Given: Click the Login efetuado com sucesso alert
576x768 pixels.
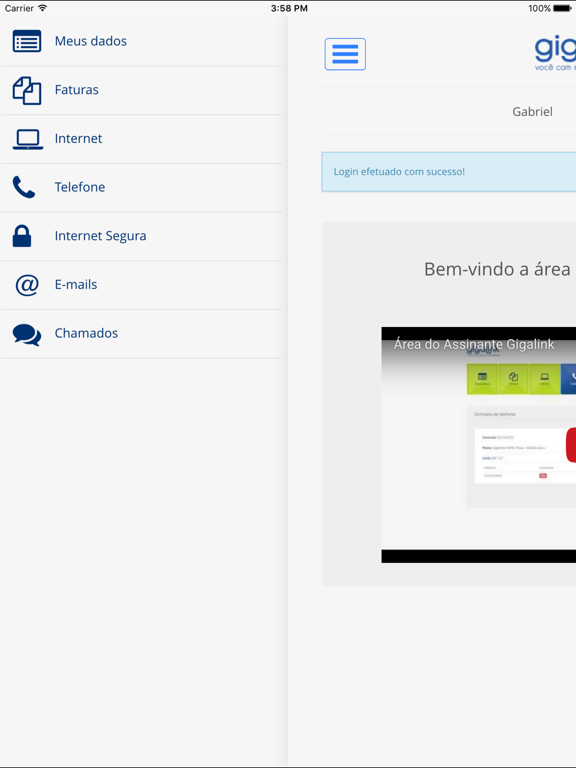Looking at the screenshot, I should tap(449, 172).
